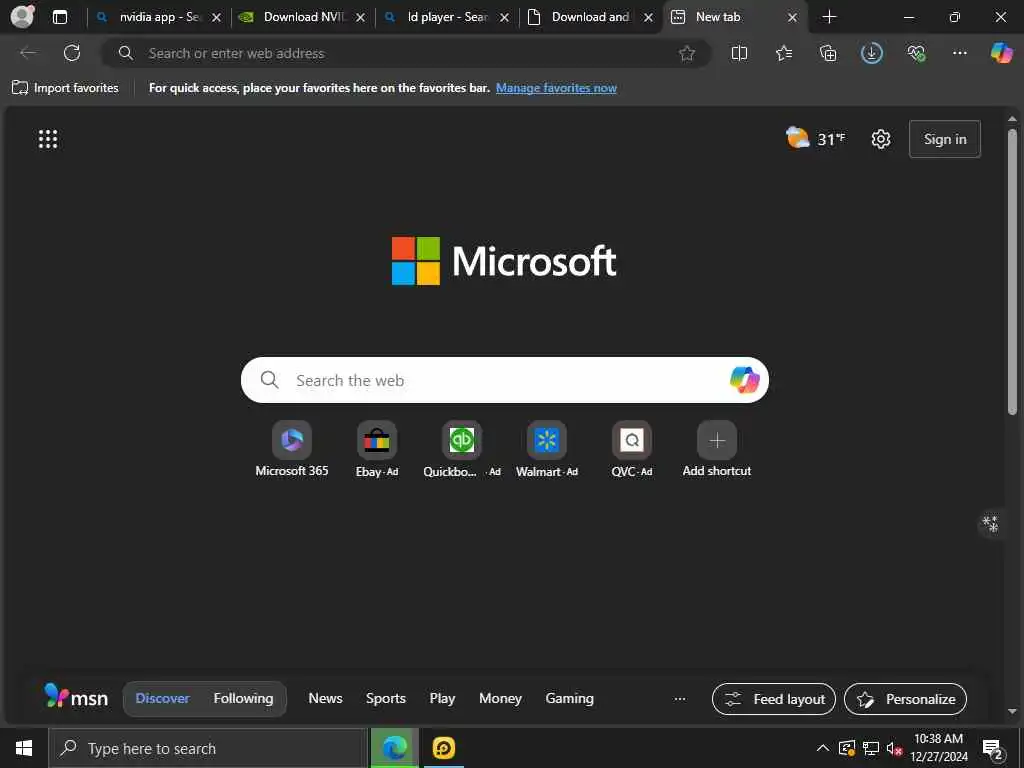Click Manage favorites now link
This screenshot has height=768, width=1024.
(x=556, y=88)
